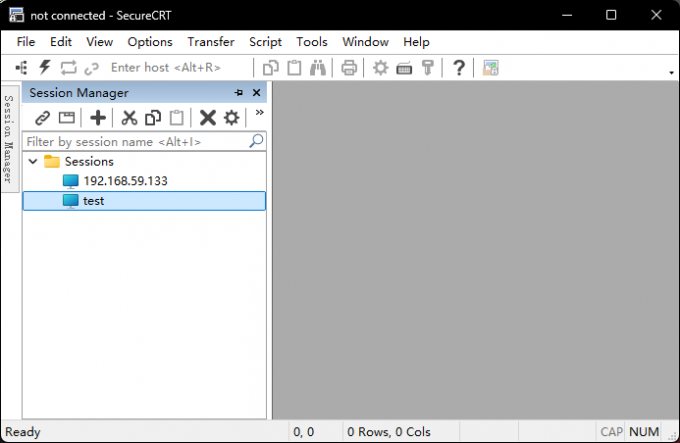Click the vertical Session Manager side tab
The width and height of the screenshot is (680, 443).
(x=9, y=138)
